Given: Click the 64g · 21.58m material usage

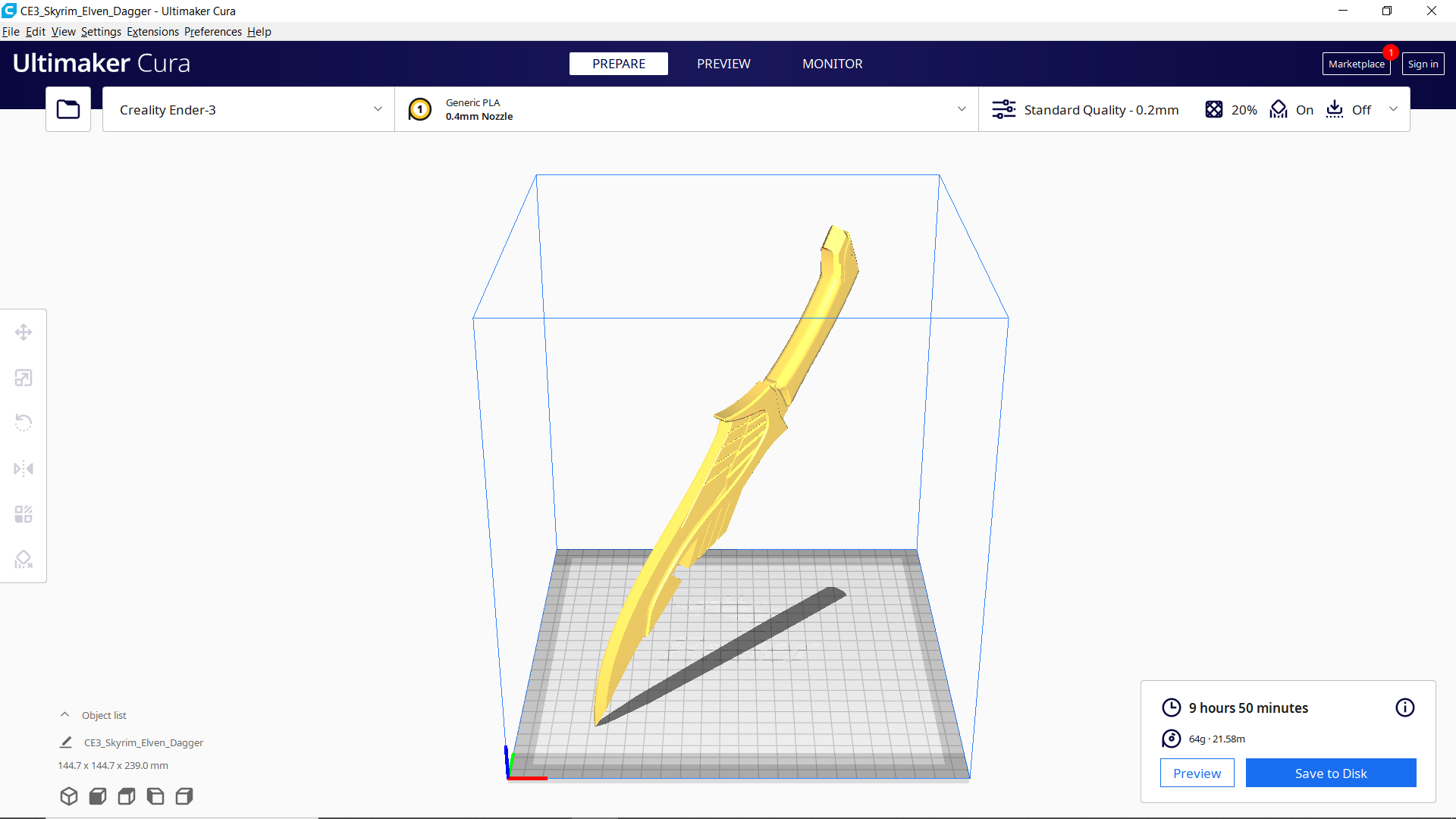Looking at the screenshot, I should coord(1216,739).
